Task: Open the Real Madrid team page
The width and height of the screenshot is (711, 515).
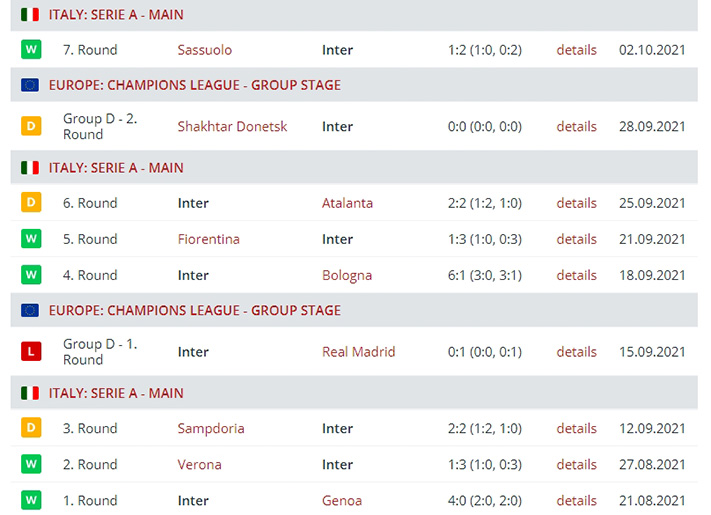Action: pos(359,352)
